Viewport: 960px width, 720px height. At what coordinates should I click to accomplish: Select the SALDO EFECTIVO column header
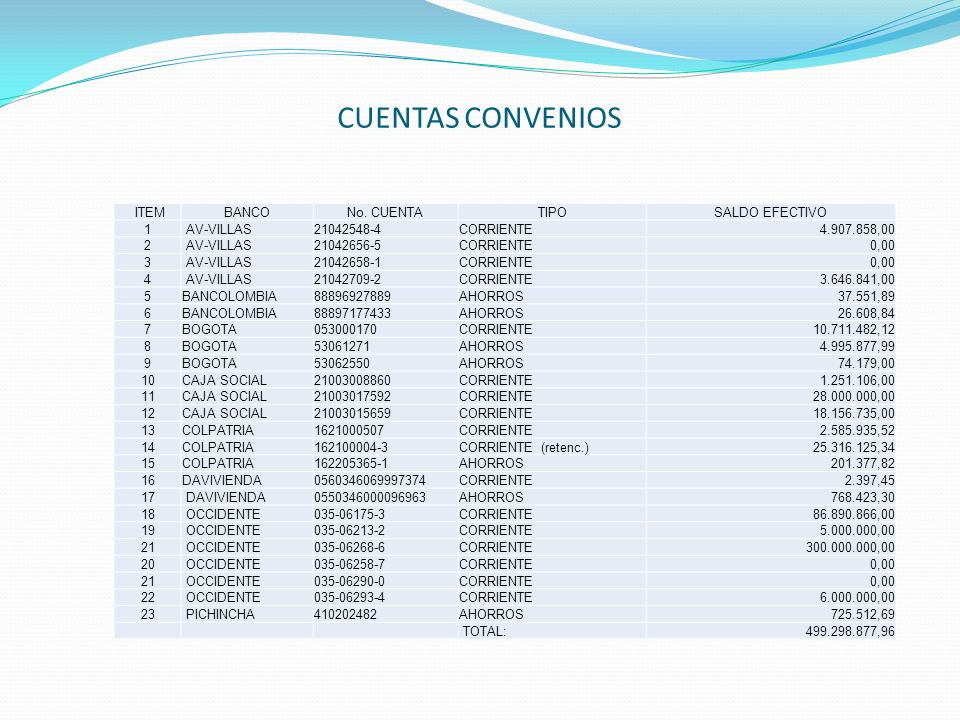[x=770, y=212]
